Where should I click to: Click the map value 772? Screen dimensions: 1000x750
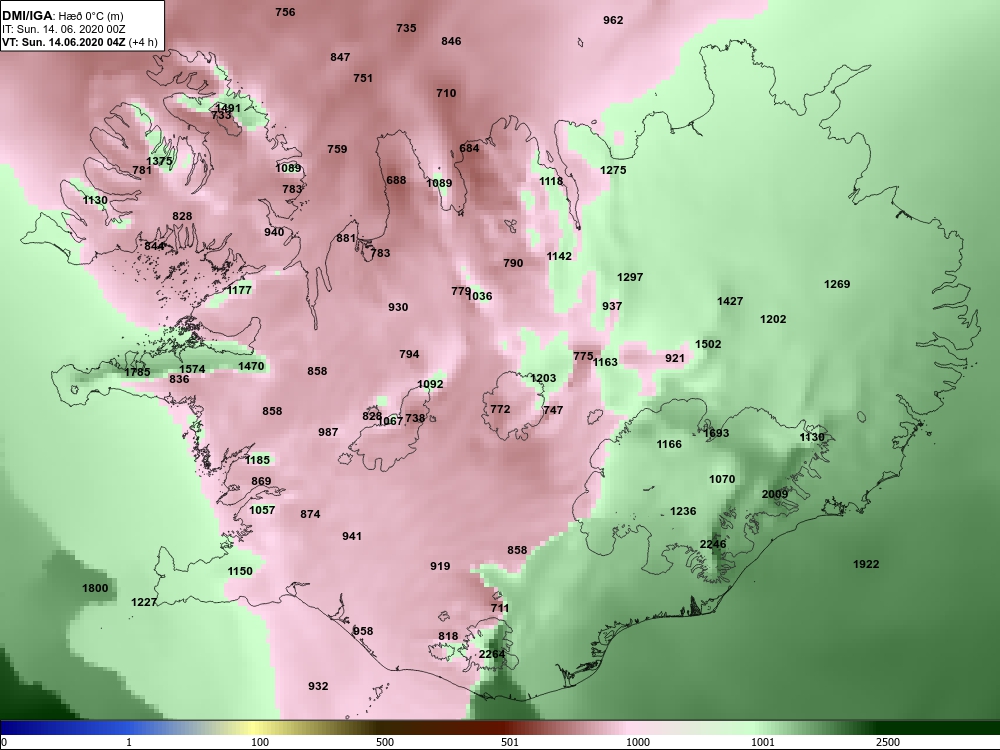point(500,409)
